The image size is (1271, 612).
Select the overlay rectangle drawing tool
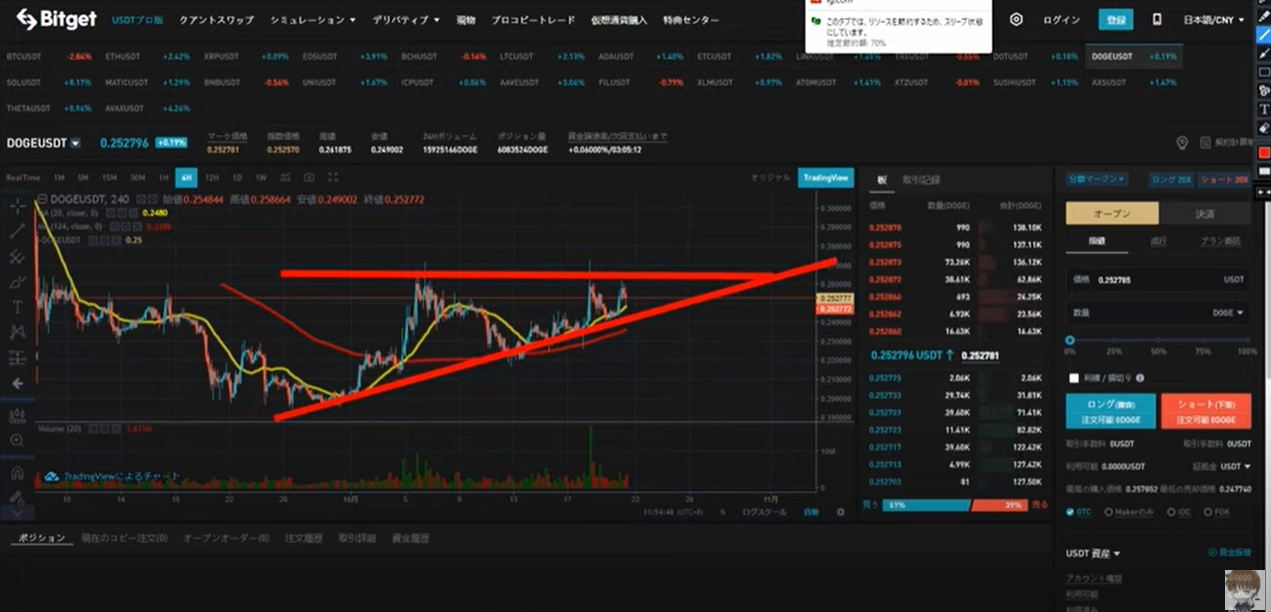coord(1263,71)
